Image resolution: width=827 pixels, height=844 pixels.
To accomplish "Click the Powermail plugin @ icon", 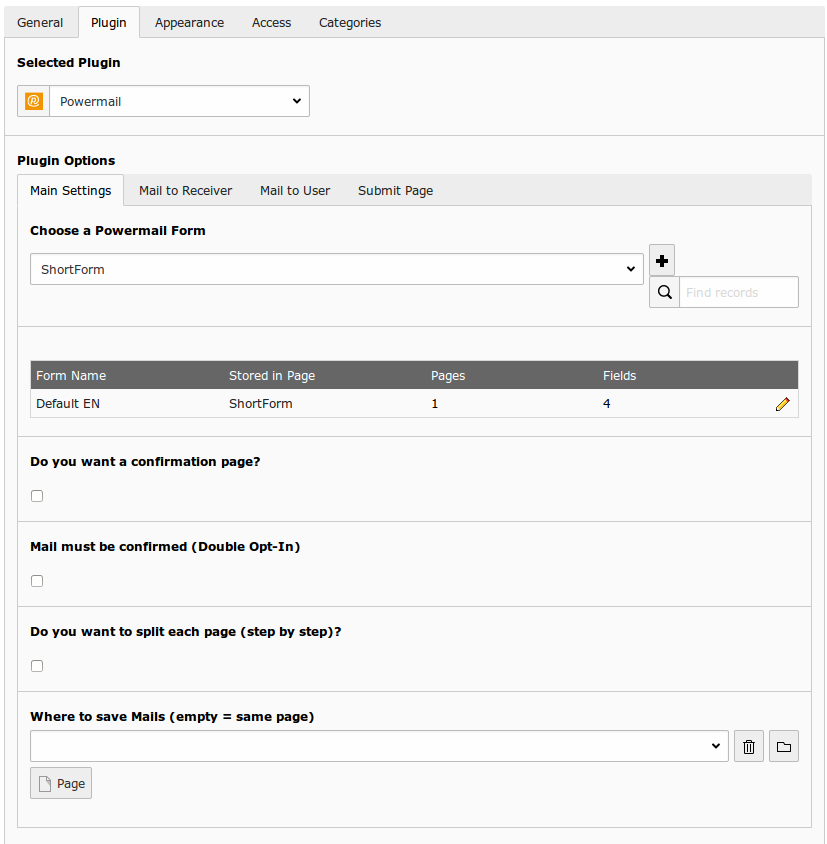I will pyautogui.click(x=33, y=101).
